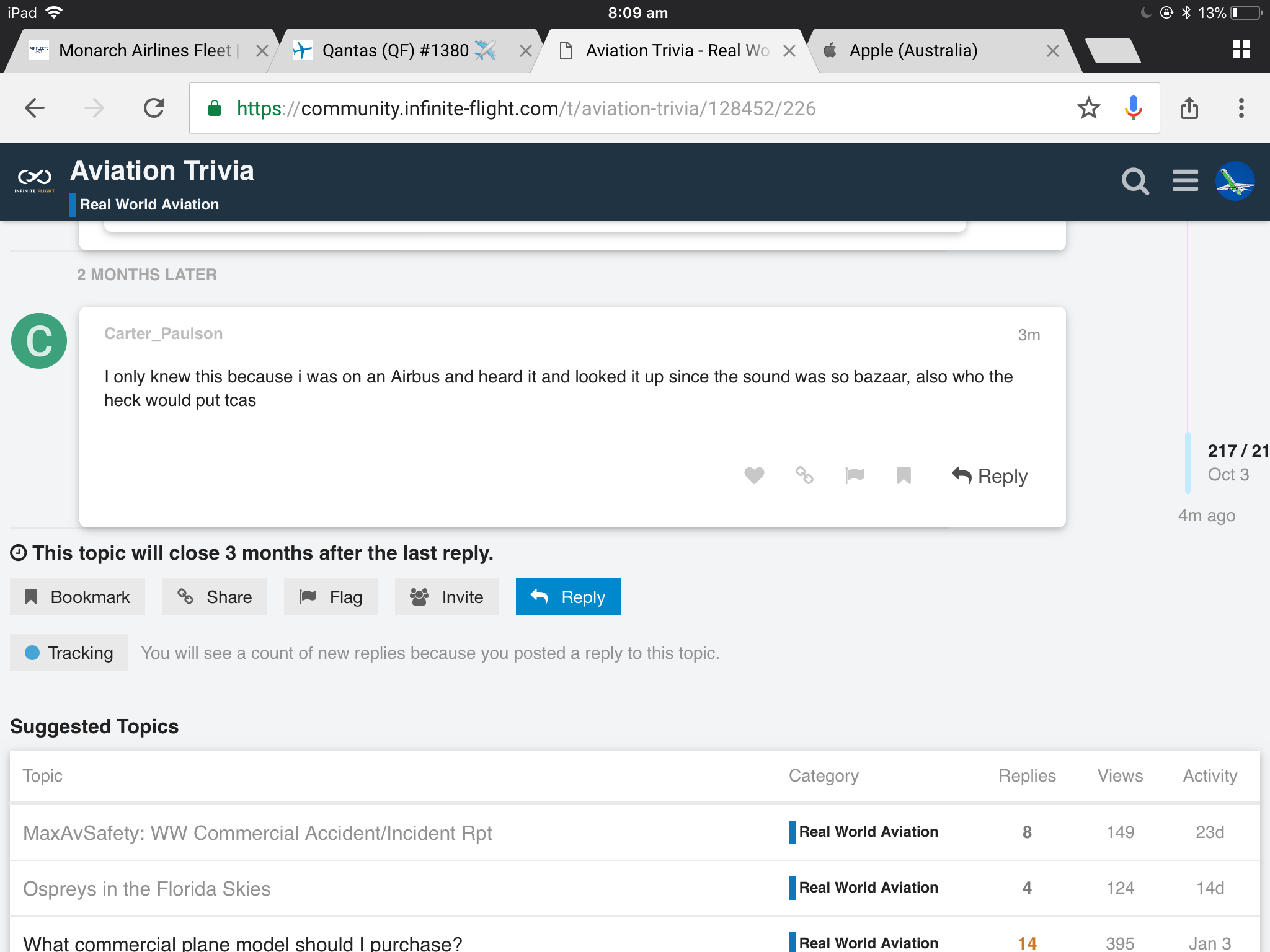Switch to Monarch Airlines Fleet tab
The height and width of the screenshot is (952, 1270).
[x=144, y=51]
